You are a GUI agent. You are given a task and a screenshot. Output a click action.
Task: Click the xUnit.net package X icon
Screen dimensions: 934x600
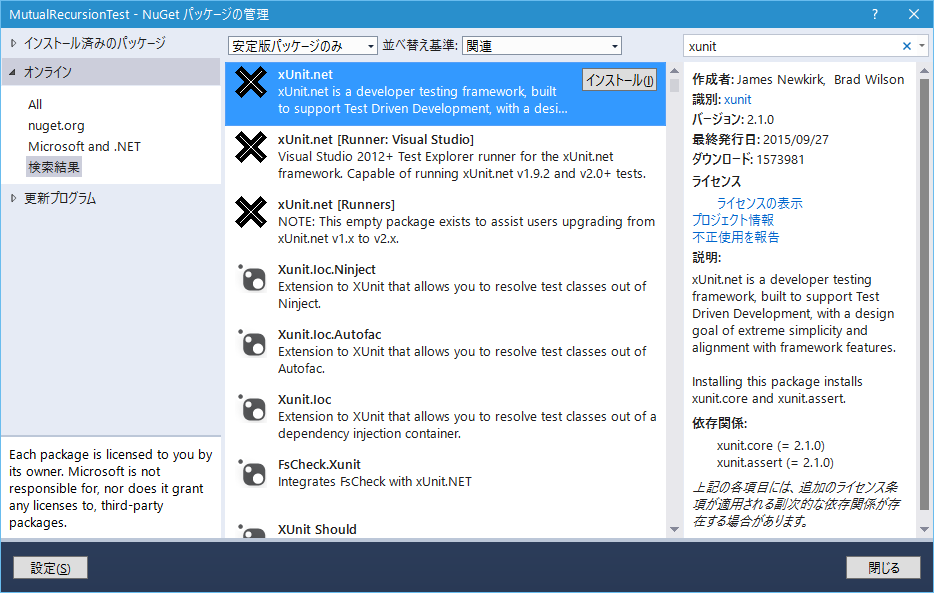pyautogui.click(x=251, y=82)
